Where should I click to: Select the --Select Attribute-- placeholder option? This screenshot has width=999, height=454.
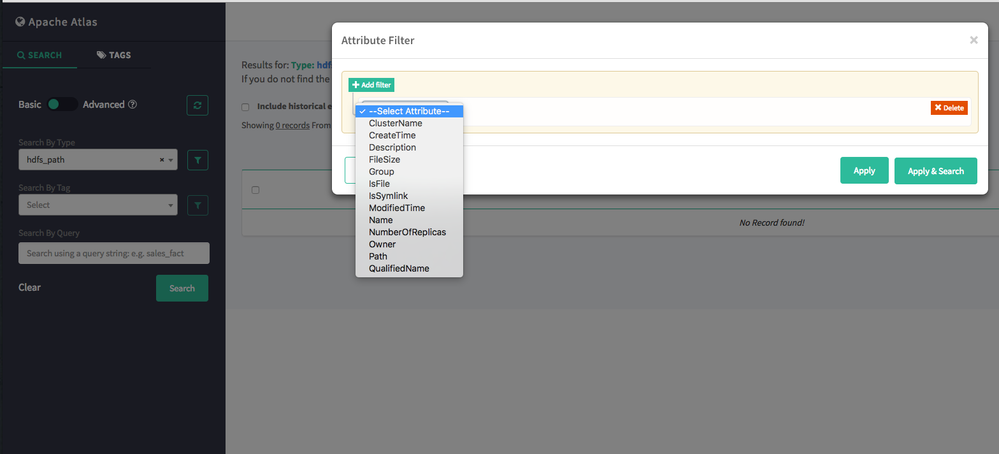[x=409, y=111]
